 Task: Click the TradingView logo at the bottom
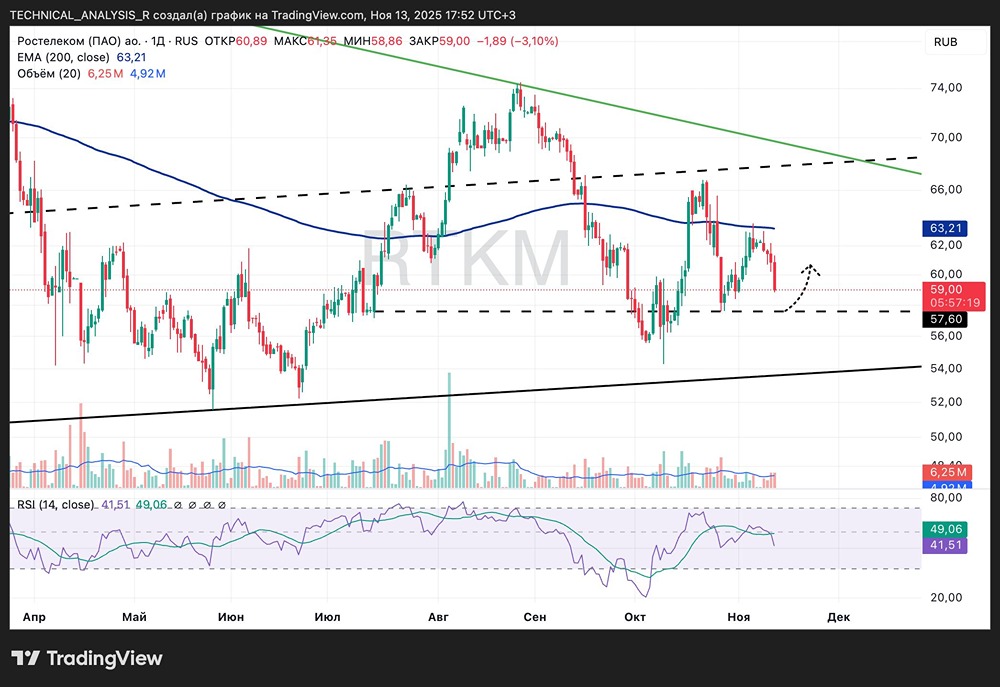(87, 658)
